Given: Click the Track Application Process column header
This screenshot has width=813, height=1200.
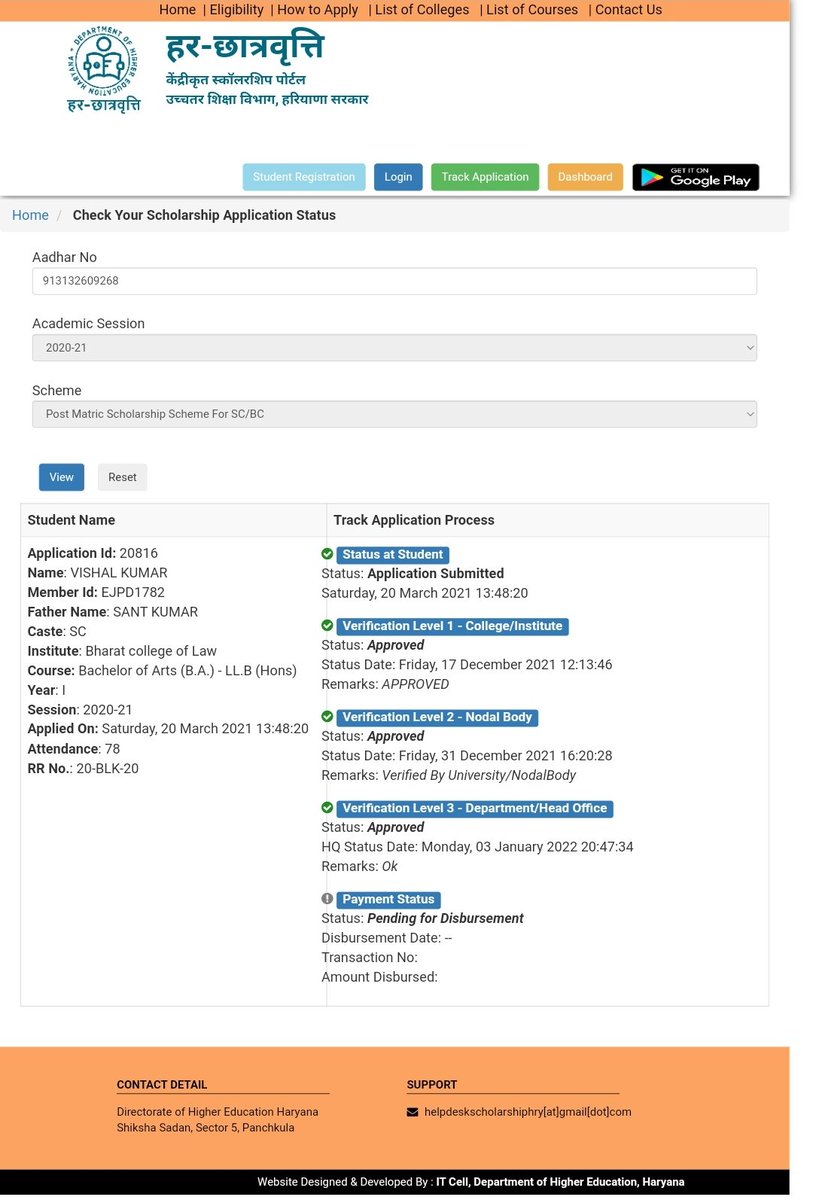Looking at the screenshot, I should pyautogui.click(x=414, y=520).
